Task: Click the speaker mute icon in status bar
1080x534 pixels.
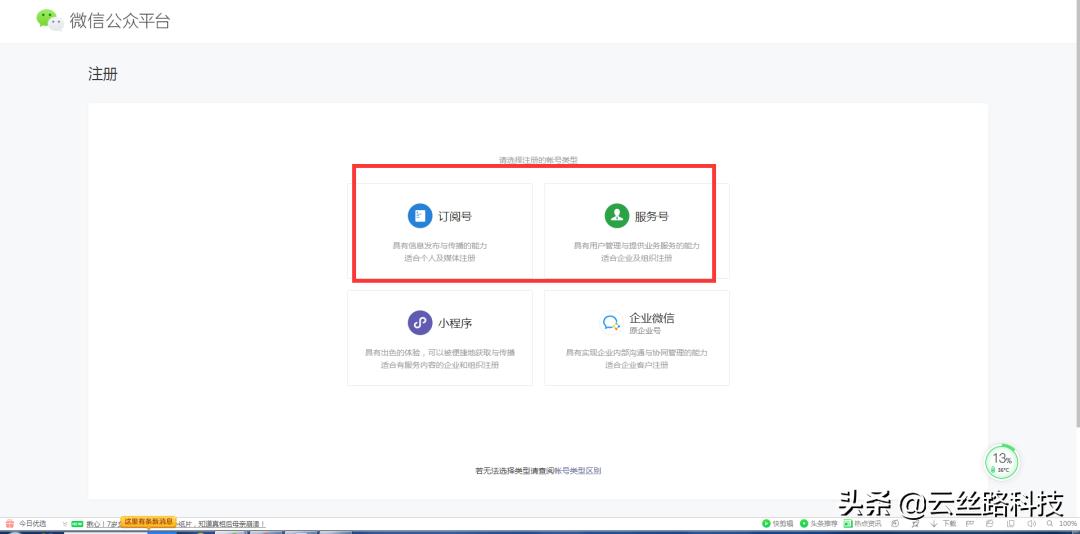Action: click(1031, 524)
